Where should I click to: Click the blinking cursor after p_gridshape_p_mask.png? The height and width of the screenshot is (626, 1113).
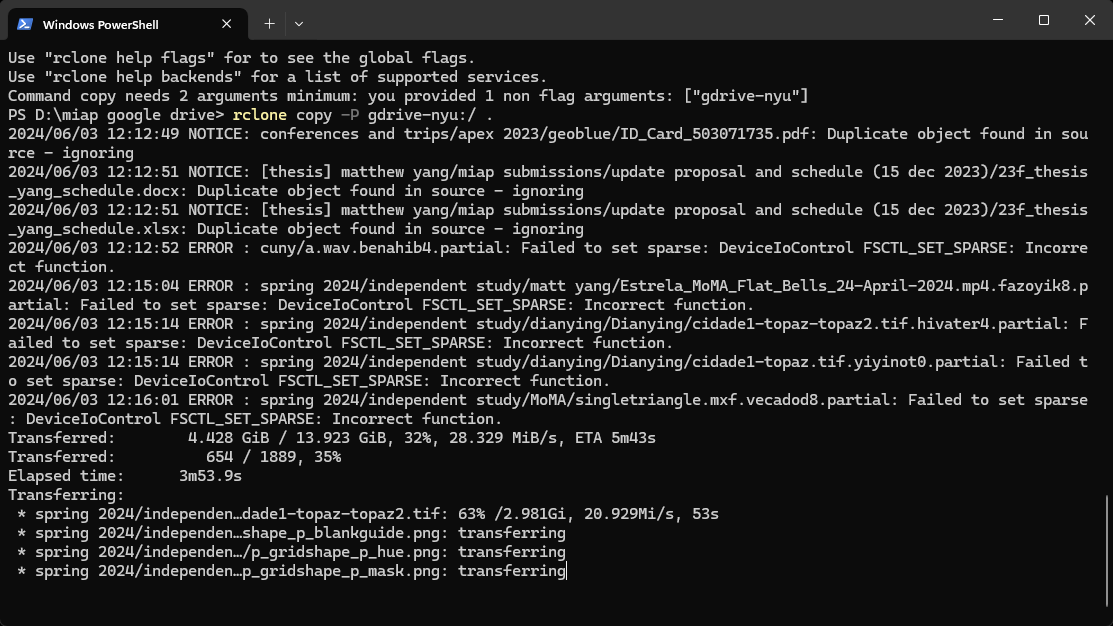click(x=567, y=571)
